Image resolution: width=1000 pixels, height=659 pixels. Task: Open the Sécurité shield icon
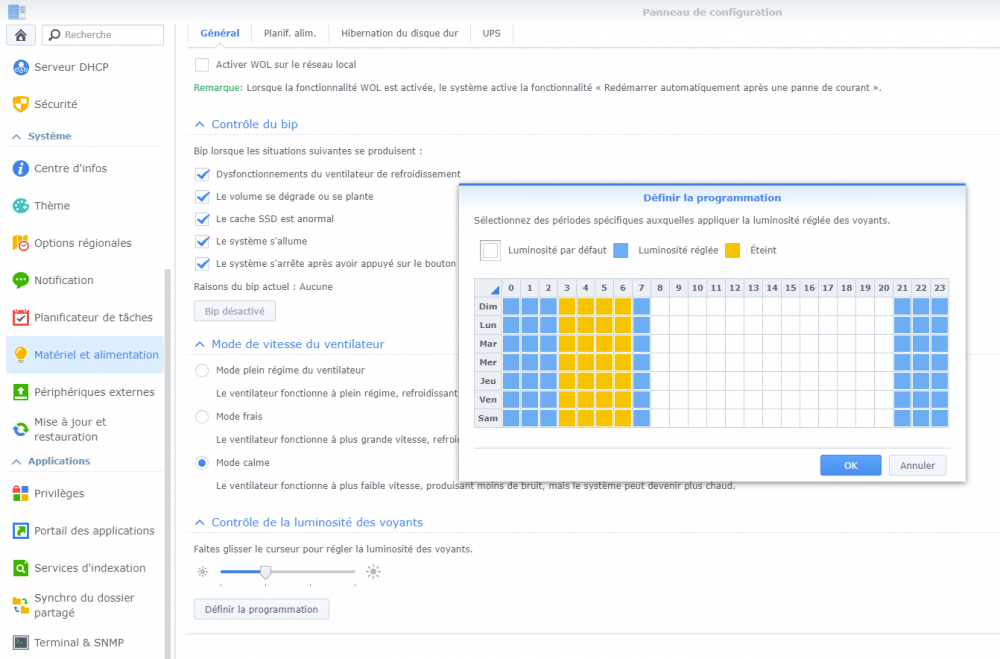coord(20,104)
